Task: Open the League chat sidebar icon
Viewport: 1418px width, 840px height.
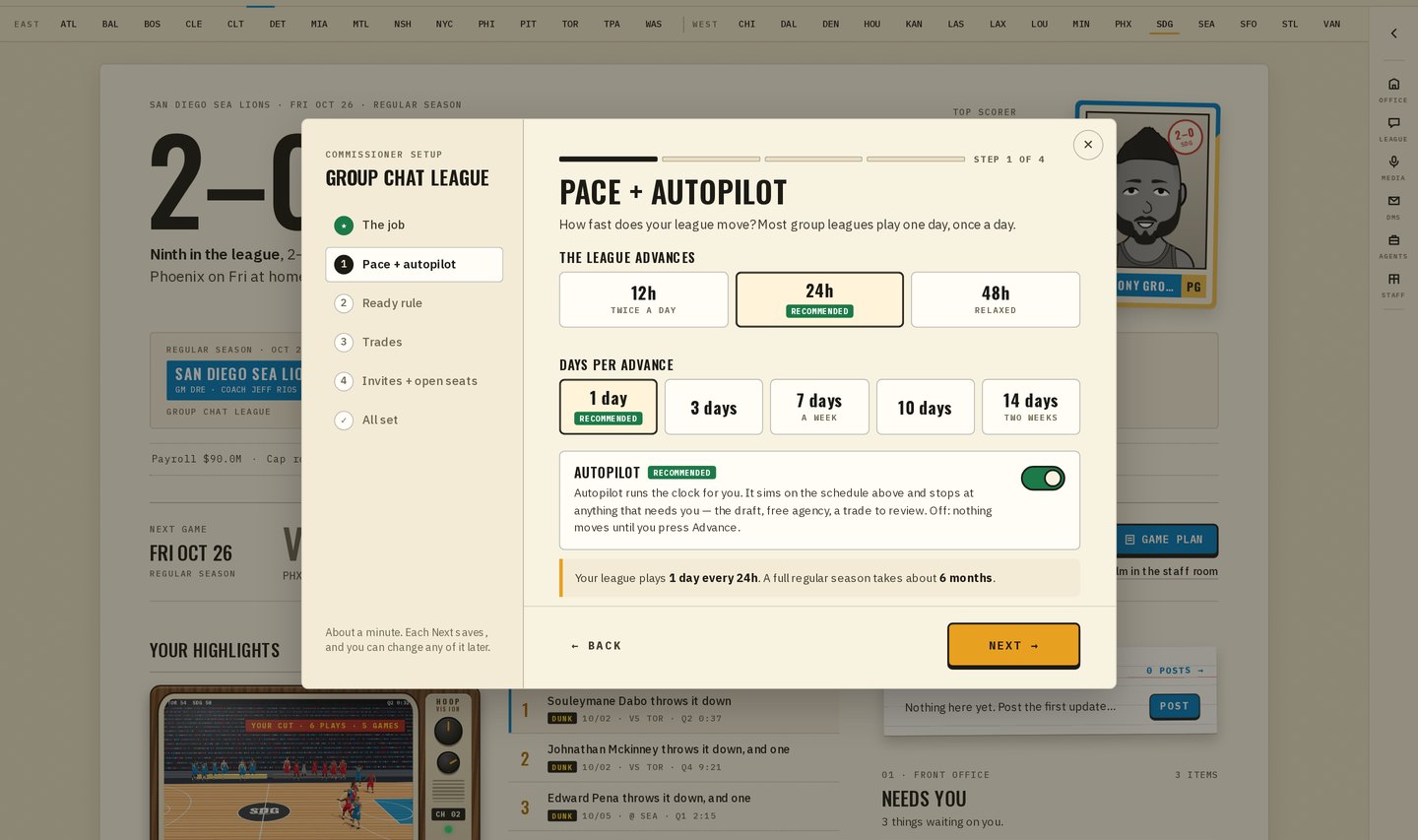Action: click(x=1393, y=129)
